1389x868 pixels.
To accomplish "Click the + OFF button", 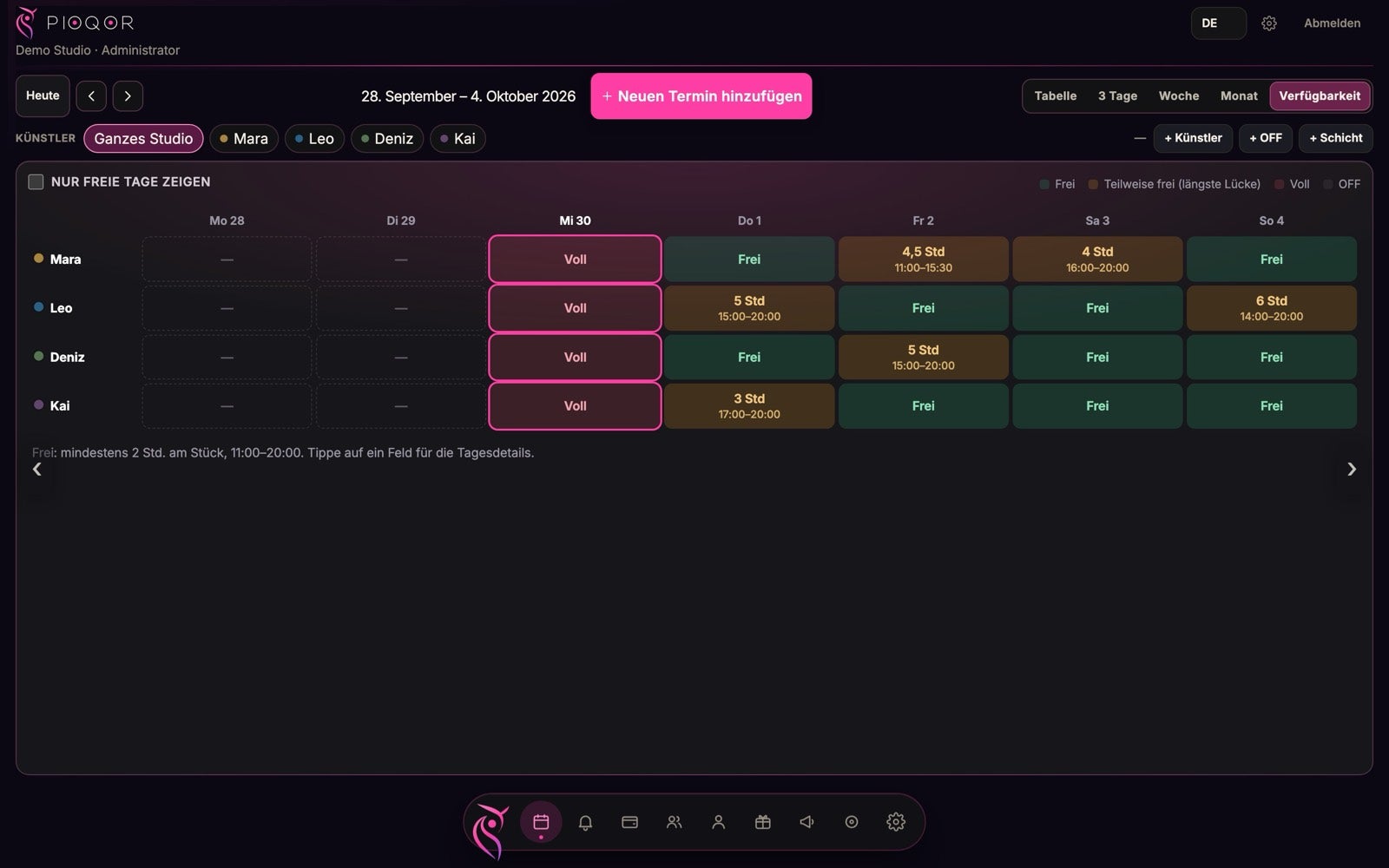I will [x=1266, y=138].
